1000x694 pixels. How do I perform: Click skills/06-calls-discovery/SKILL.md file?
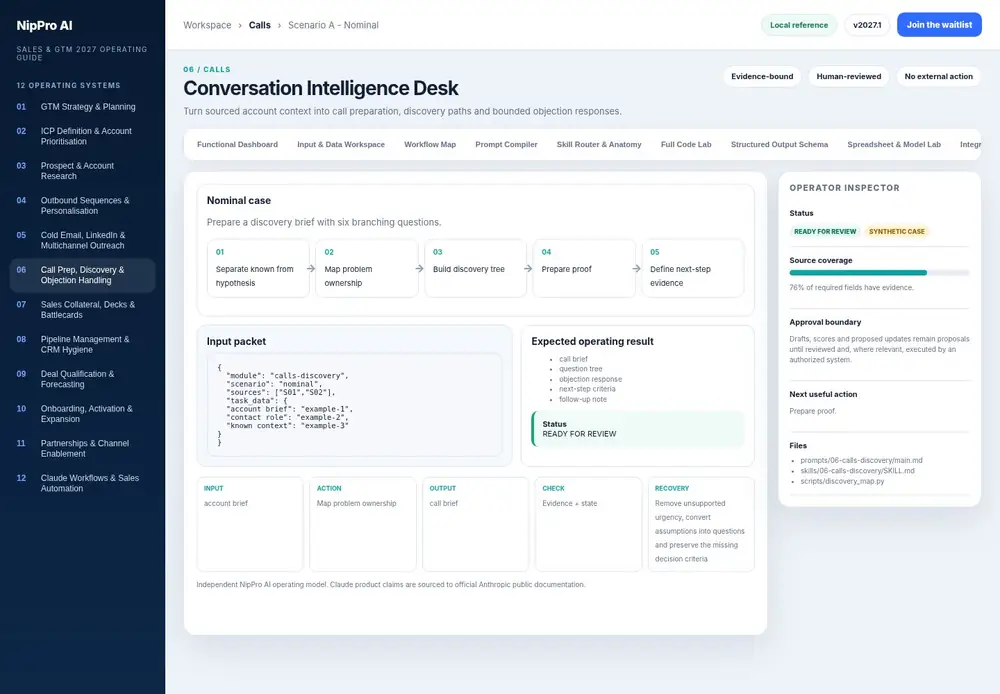coord(857,471)
